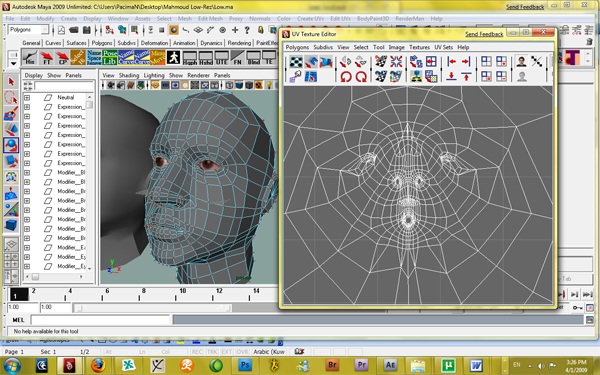The height and width of the screenshot is (375, 600).
Task: Click the Pose Lib shelf button
Action: [x=110, y=57]
